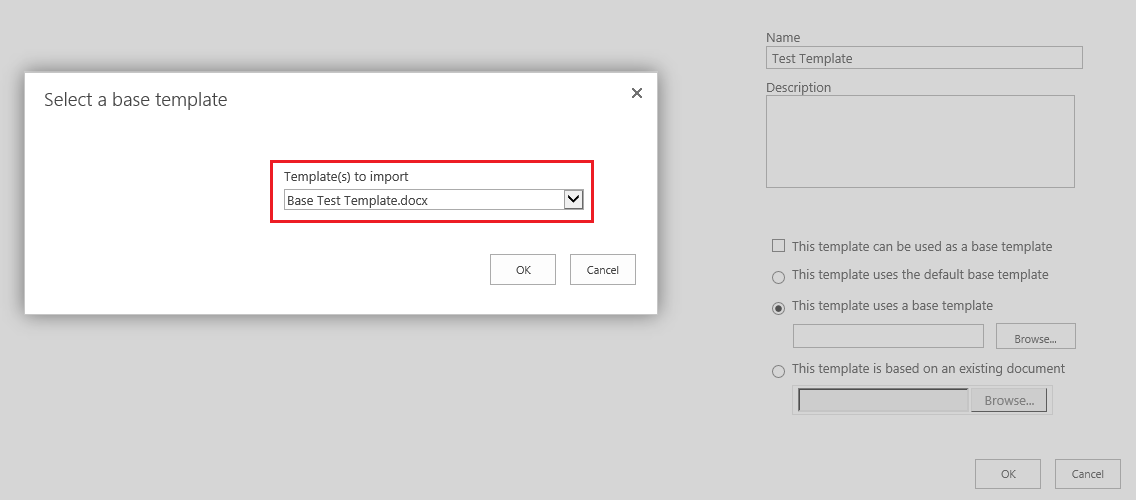Browse for an existing document

pos(1008,400)
